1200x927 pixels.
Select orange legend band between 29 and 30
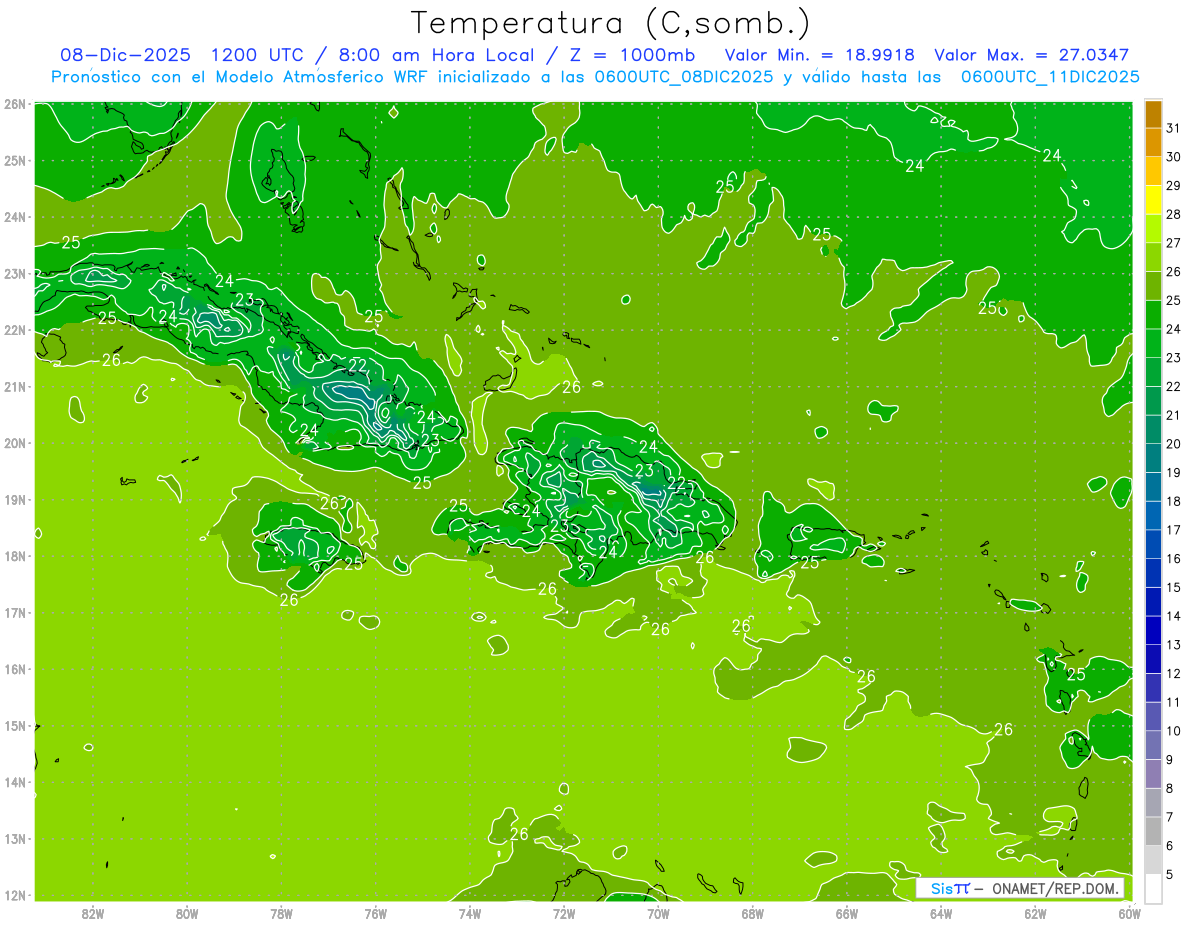click(1154, 171)
